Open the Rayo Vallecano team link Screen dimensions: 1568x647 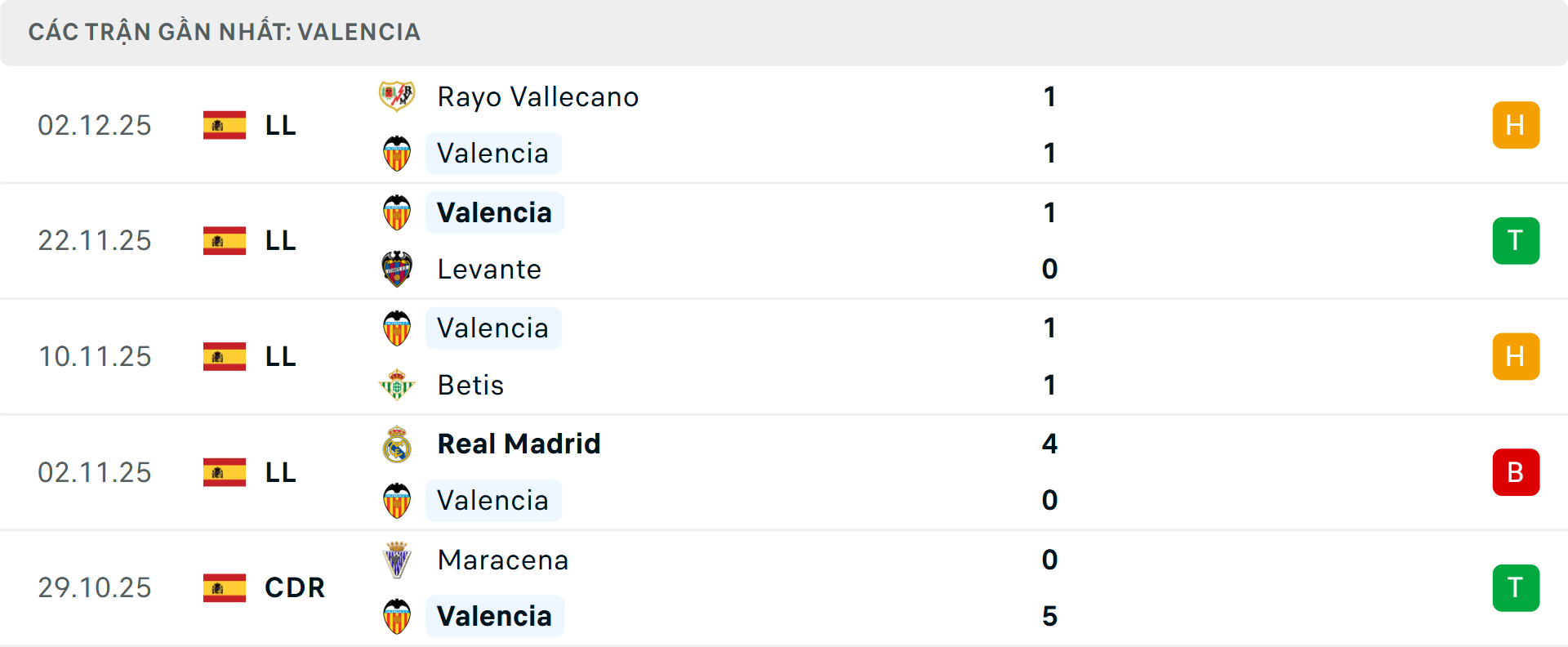537,96
